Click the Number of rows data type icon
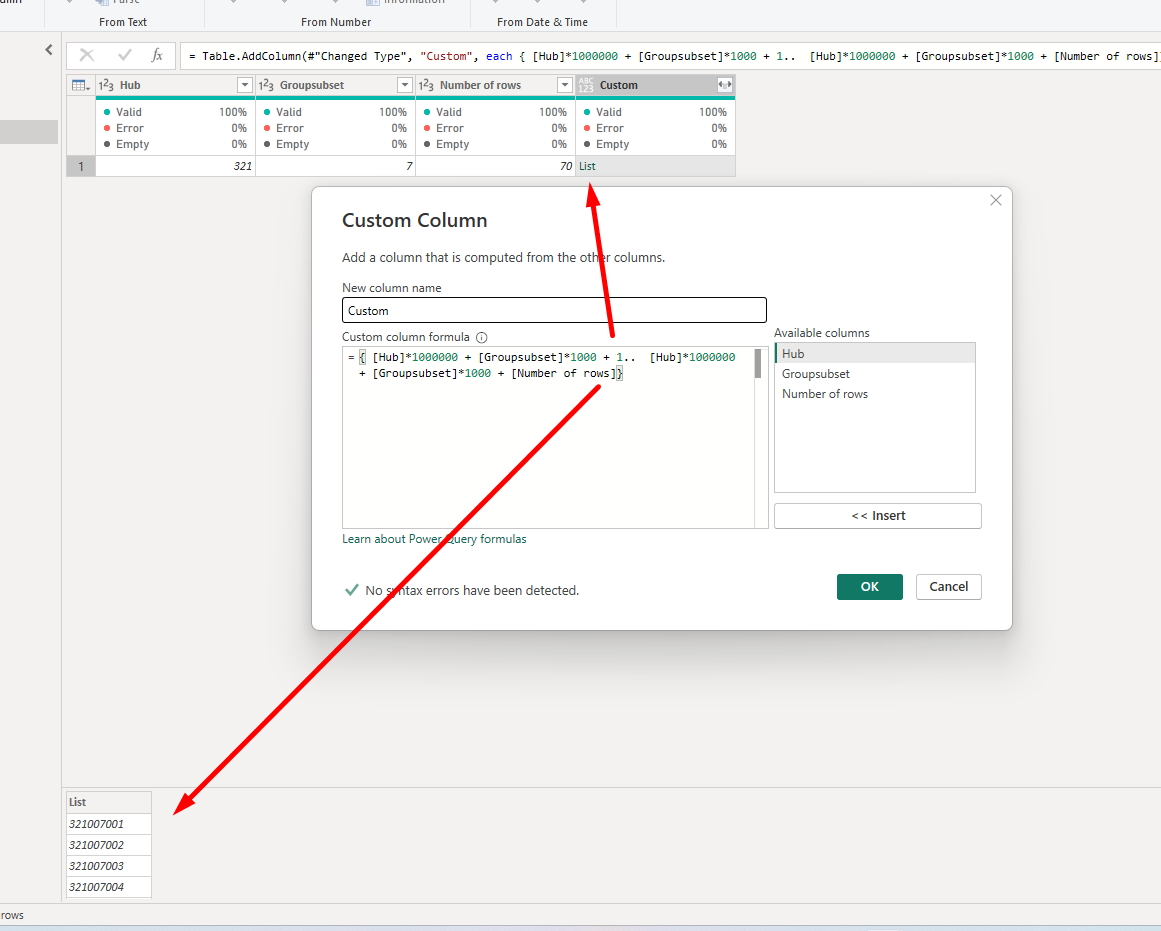The width and height of the screenshot is (1161, 931). click(x=426, y=85)
